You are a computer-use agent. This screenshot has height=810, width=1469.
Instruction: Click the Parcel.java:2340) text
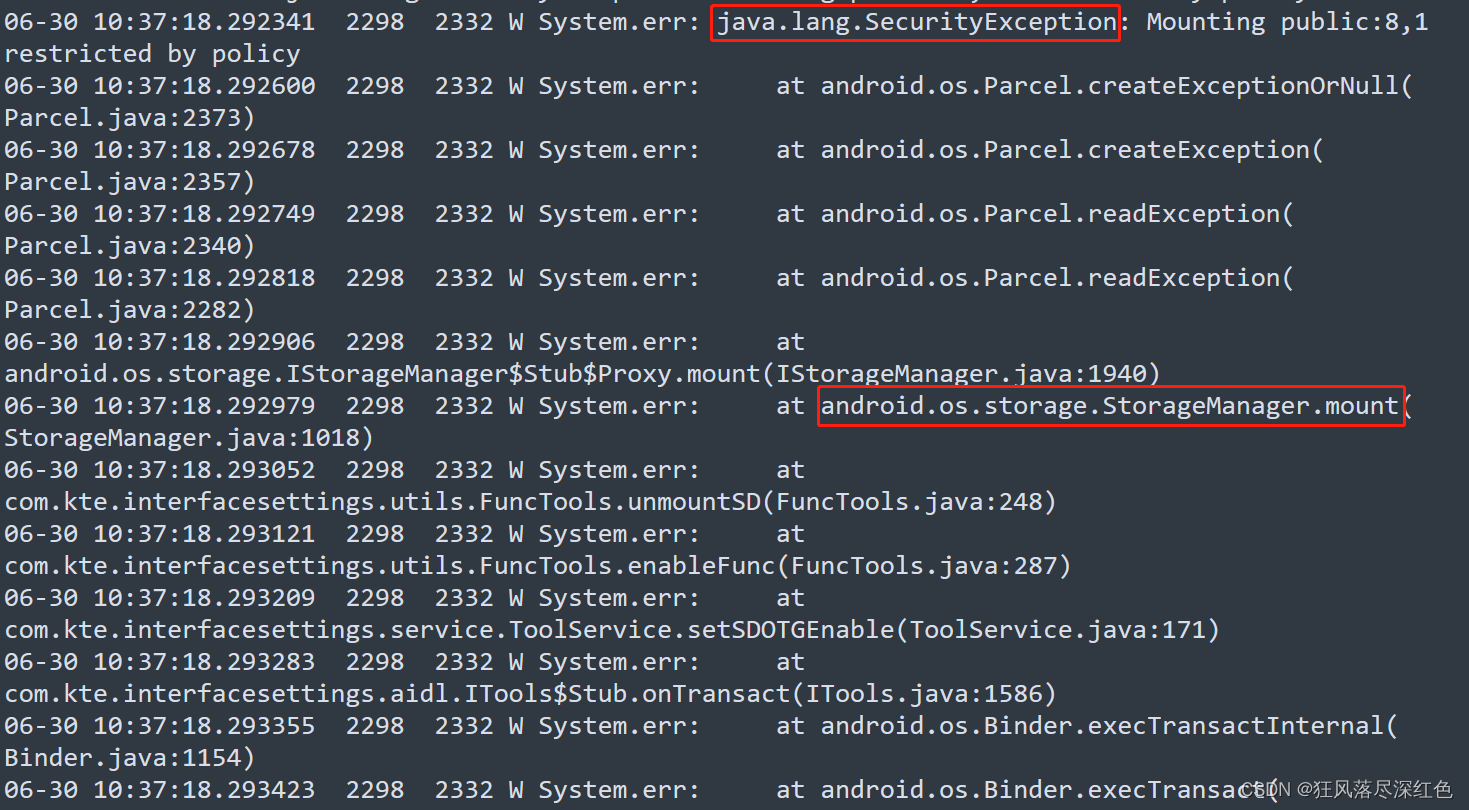click(x=130, y=246)
